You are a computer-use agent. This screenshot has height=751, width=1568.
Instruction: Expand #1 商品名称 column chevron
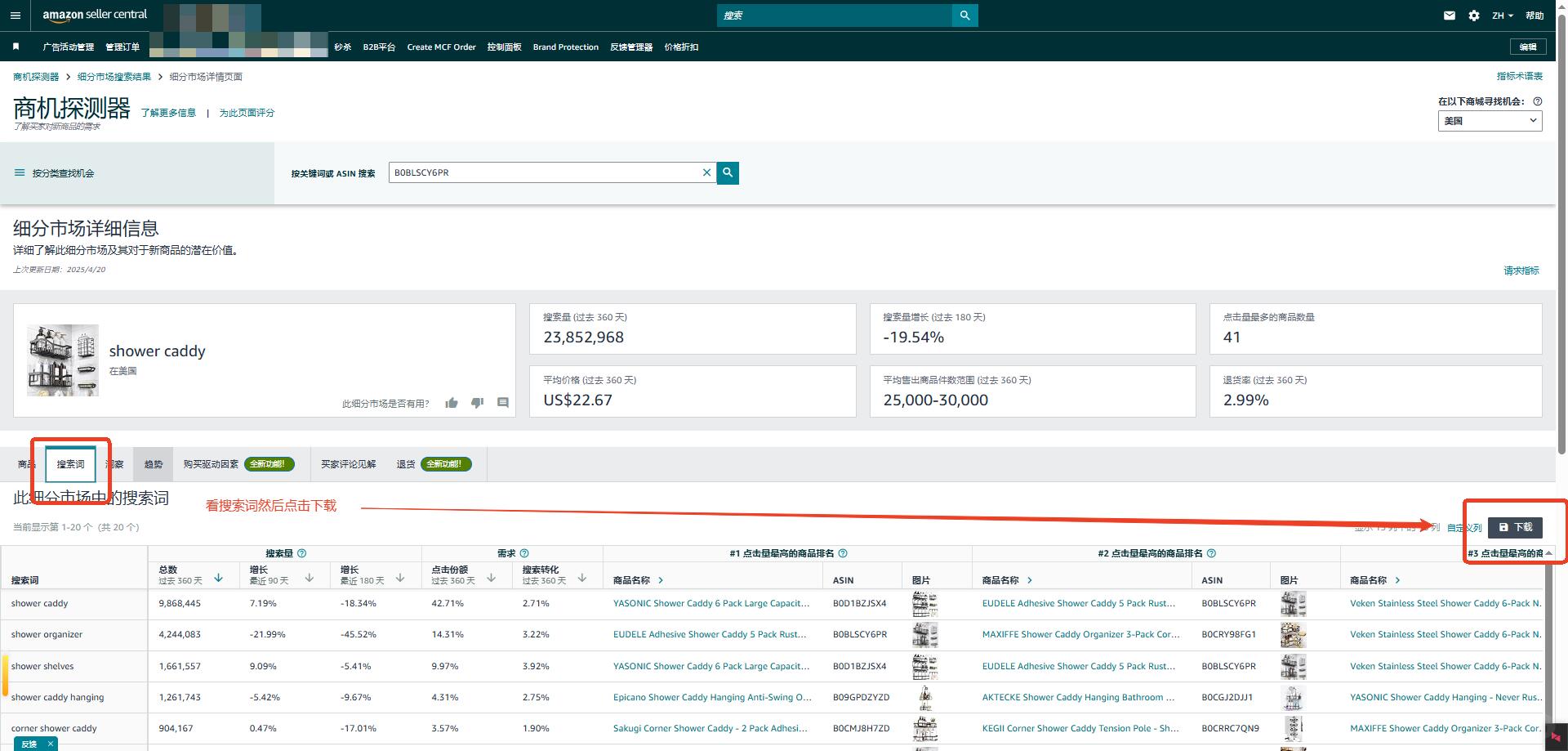(x=661, y=580)
